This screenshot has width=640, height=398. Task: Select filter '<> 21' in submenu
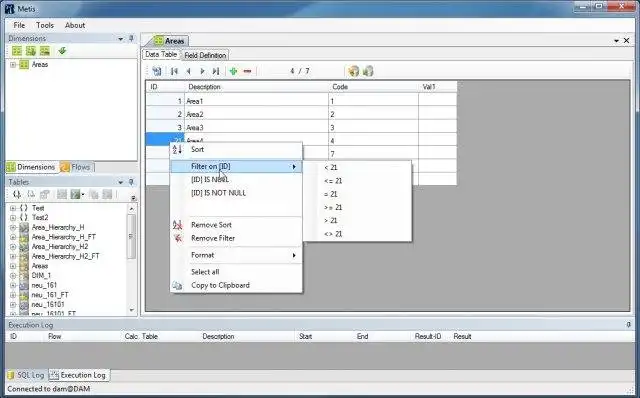coord(358,234)
